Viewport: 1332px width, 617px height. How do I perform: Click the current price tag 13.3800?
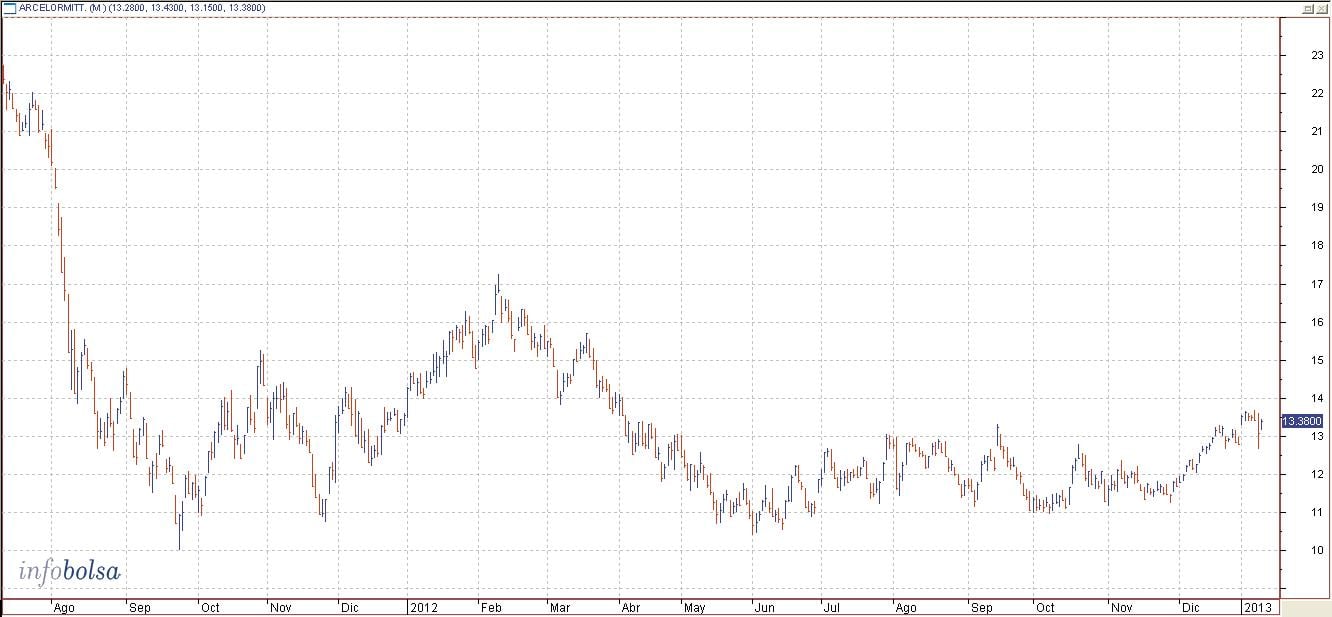point(1304,421)
